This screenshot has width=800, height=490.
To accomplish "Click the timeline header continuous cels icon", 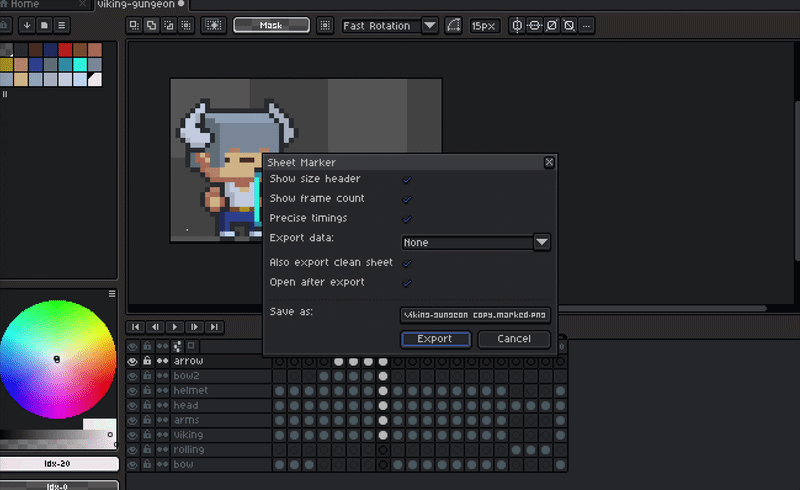I will [x=162, y=346].
